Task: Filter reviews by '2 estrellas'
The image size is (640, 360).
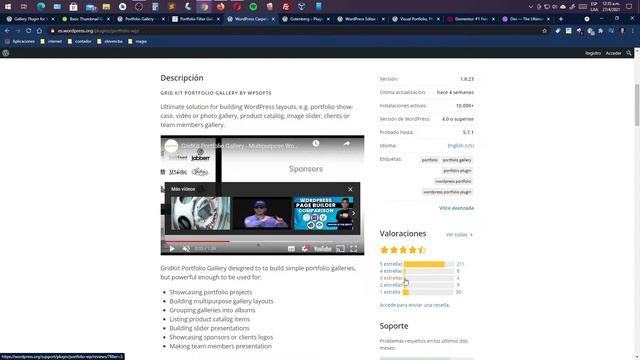Action: (391, 285)
